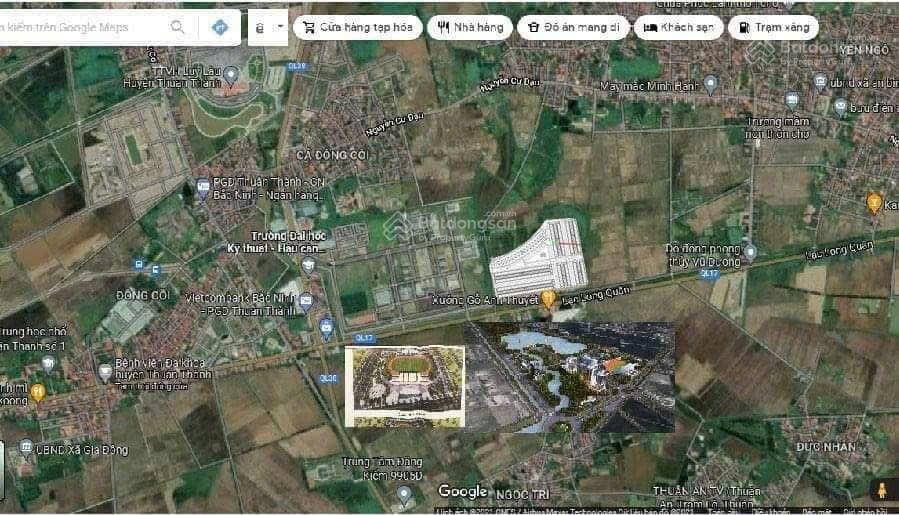
Task: Click the Bệnh viện Đa khoa hospital marker
Action: point(105,372)
